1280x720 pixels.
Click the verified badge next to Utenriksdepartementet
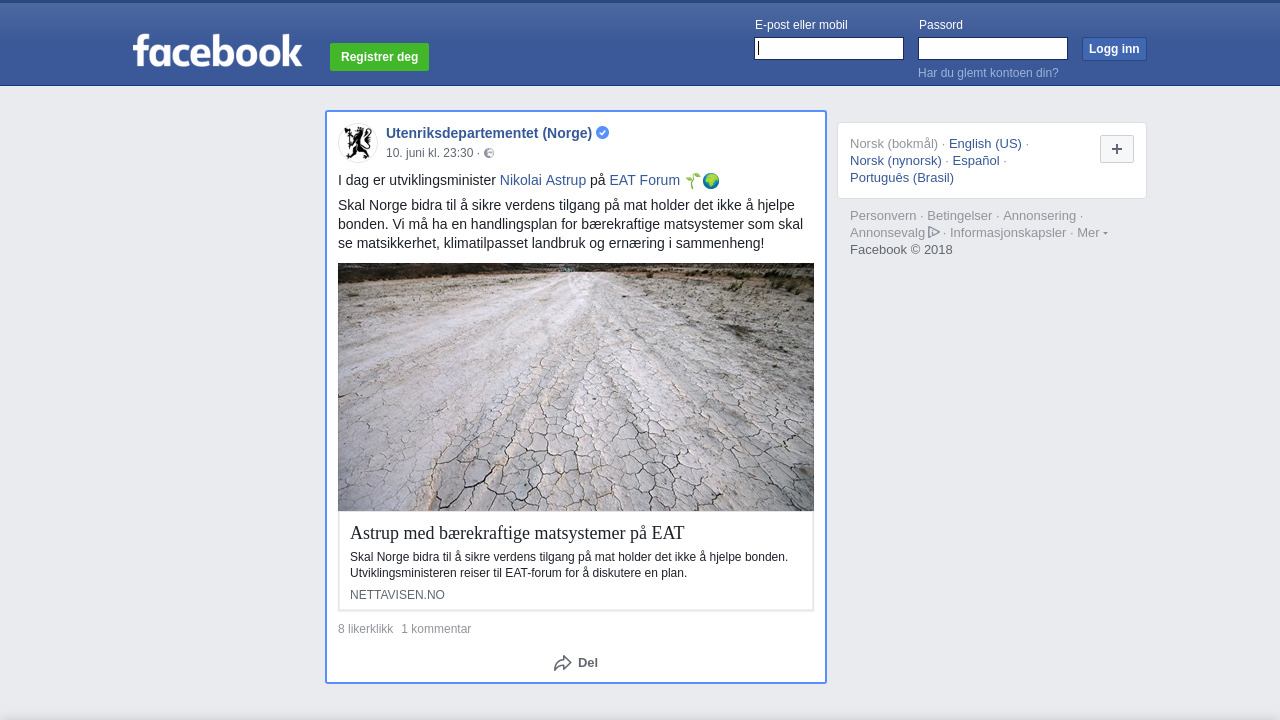[603, 133]
